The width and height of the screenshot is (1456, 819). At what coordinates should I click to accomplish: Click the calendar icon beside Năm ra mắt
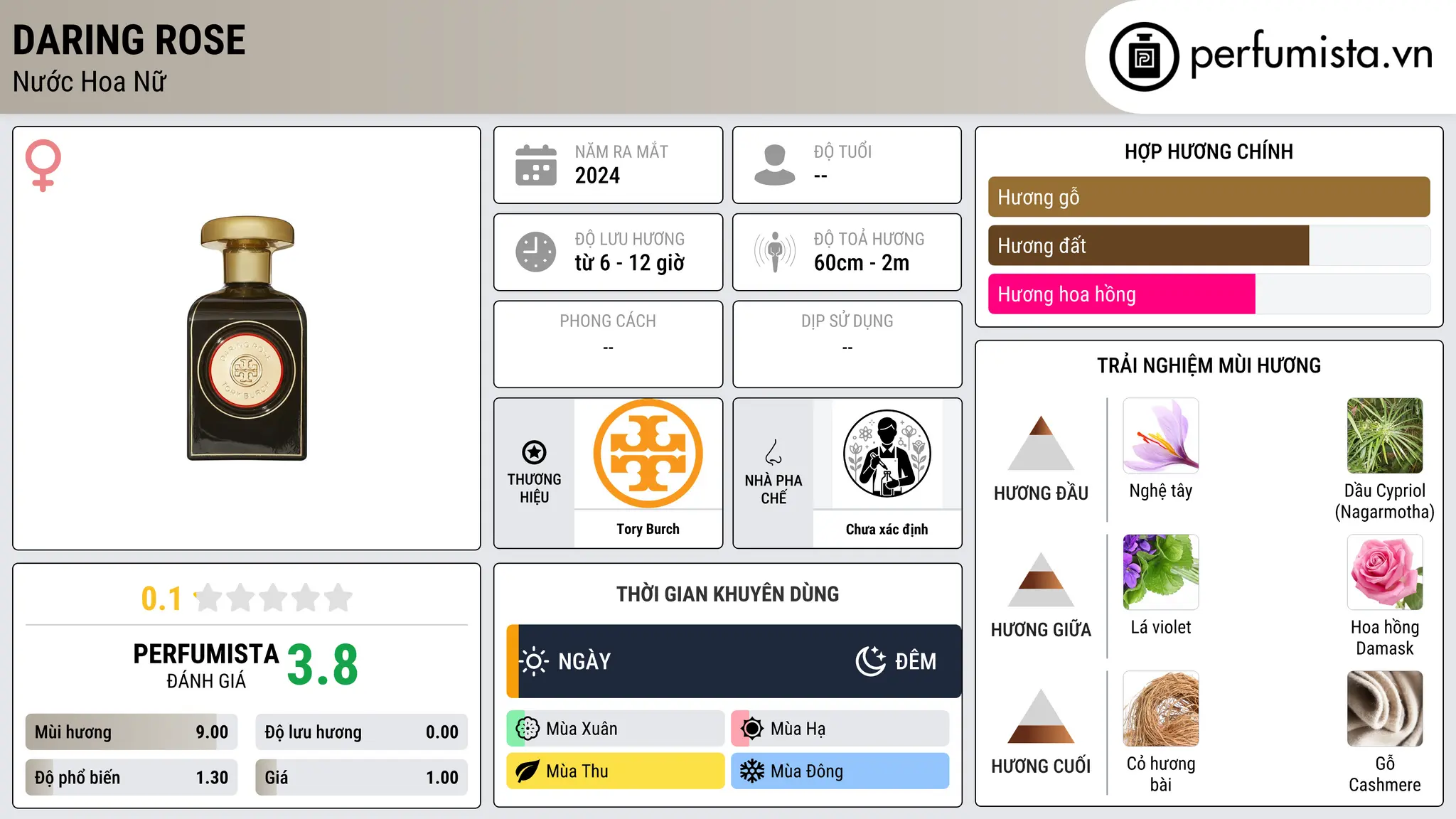536,165
